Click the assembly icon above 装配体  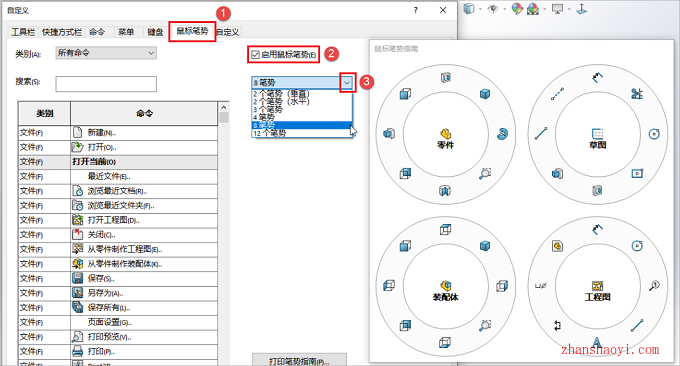pos(445,285)
